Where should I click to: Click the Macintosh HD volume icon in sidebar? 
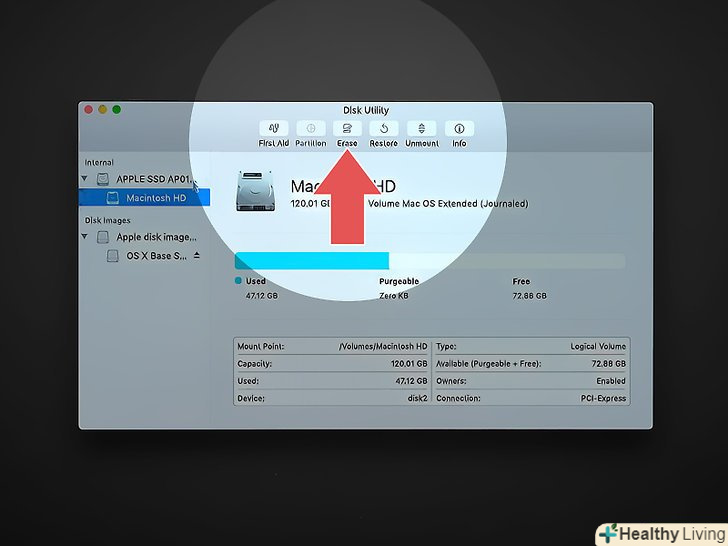tap(112, 198)
